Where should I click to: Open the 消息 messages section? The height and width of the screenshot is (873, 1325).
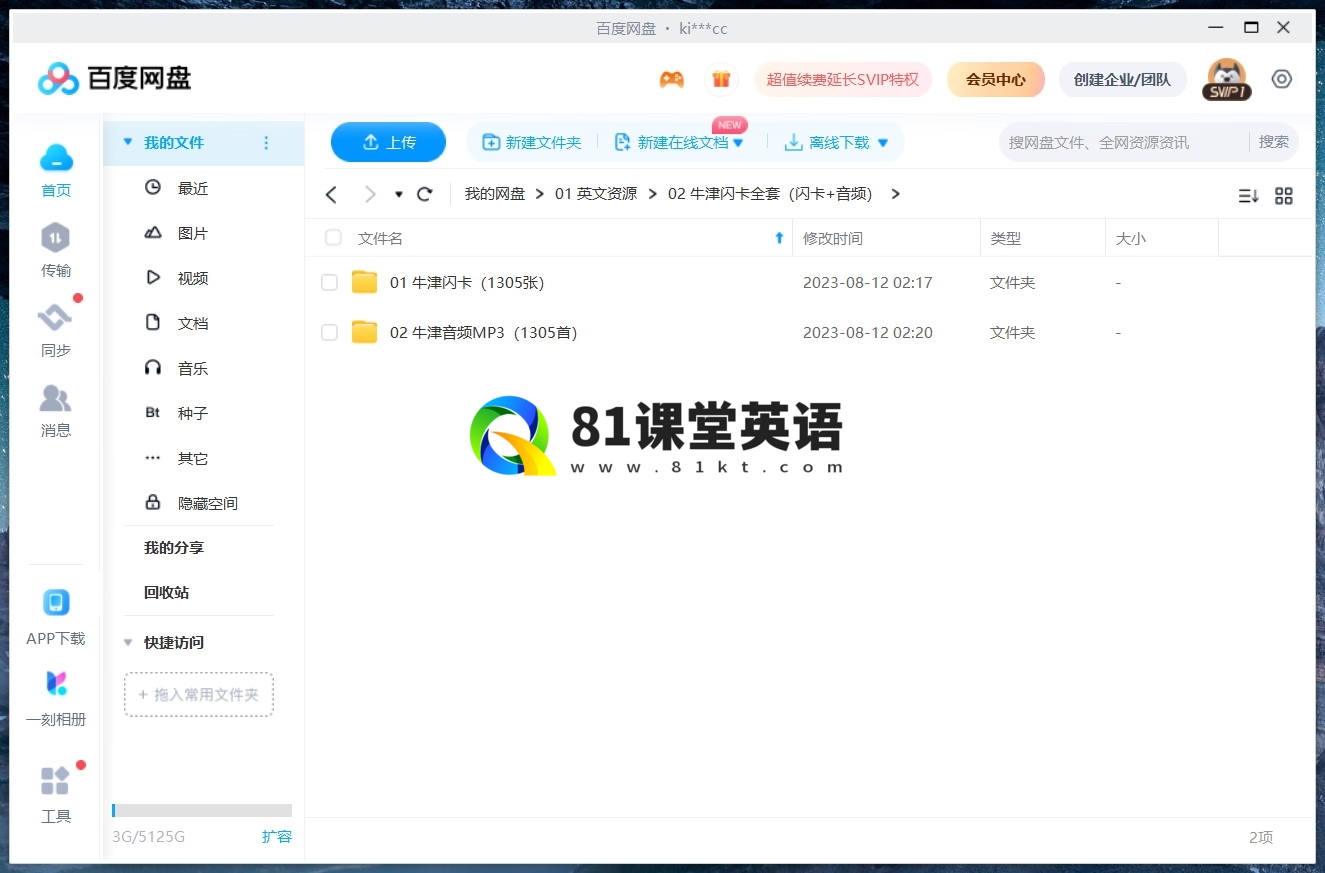(56, 410)
